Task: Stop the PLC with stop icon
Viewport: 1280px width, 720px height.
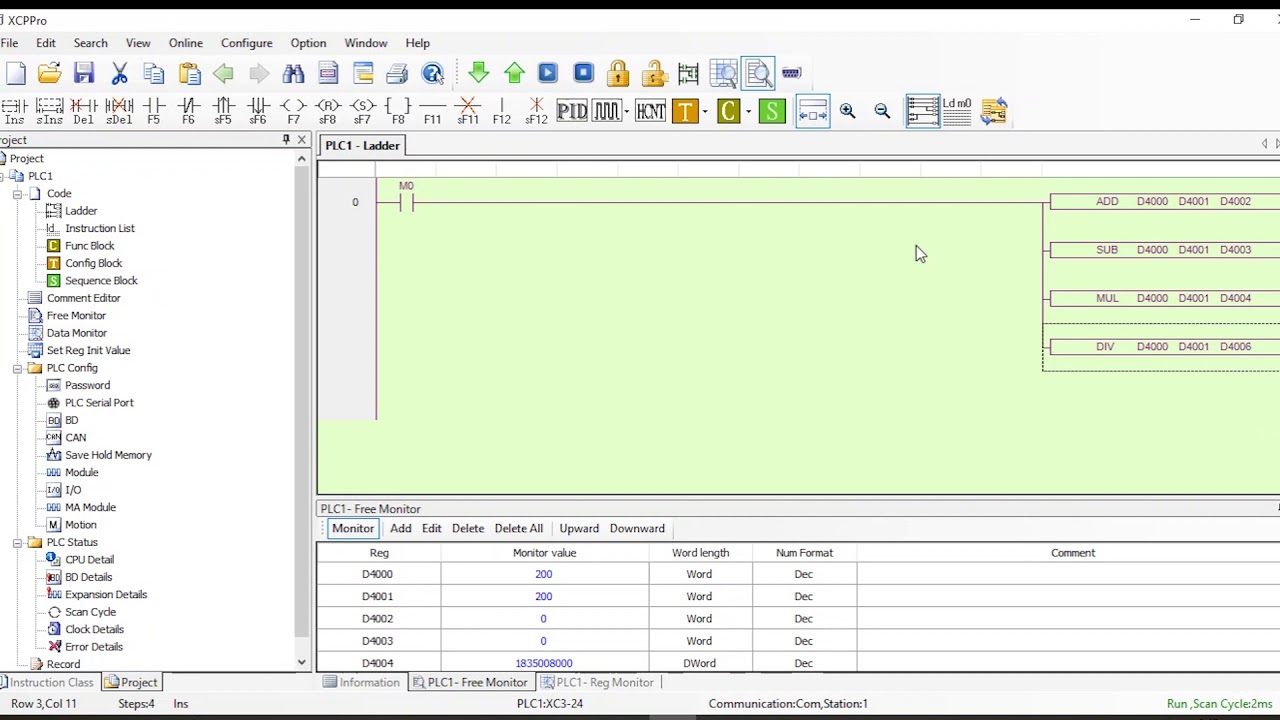Action: click(583, 73)
